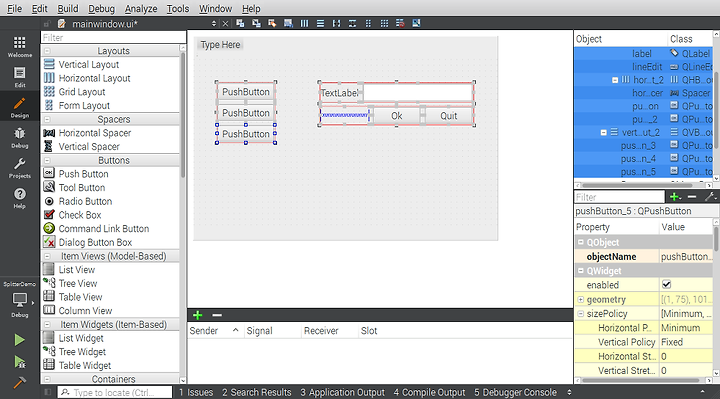Collapse the Buttons category
Image resolution: width=720 pixels, height=399 pixels.
pos(47,161)
